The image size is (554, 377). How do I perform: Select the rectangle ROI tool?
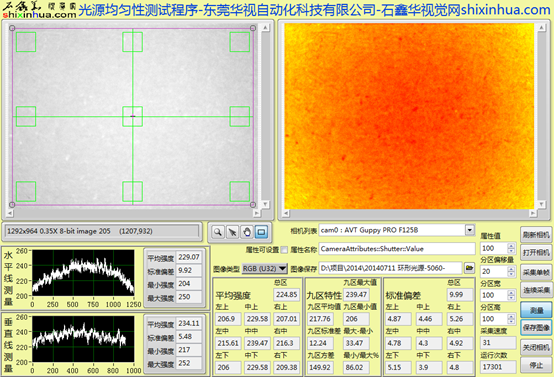(x=261, y=232)
